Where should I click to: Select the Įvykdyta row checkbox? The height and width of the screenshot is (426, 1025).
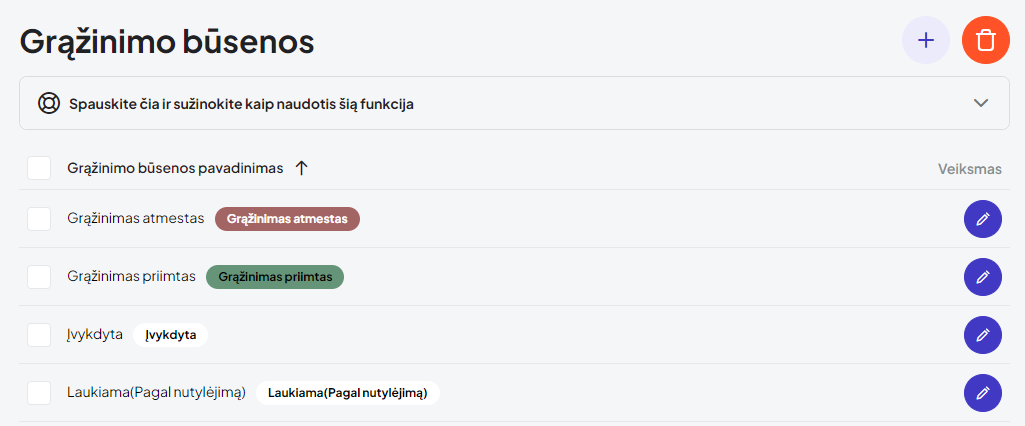tap(39, 335)
